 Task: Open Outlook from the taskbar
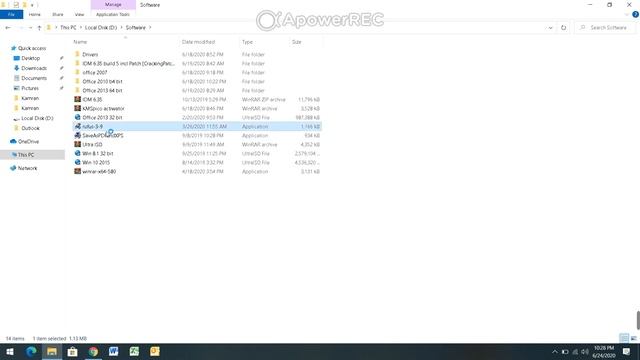155,351
